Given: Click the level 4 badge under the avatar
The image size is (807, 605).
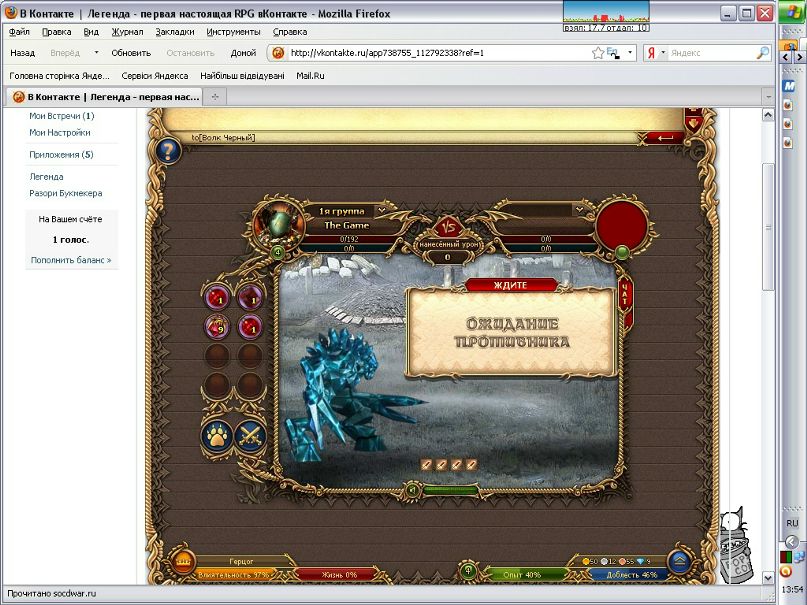Looking at the screenshot, I should tap(278, 252).
